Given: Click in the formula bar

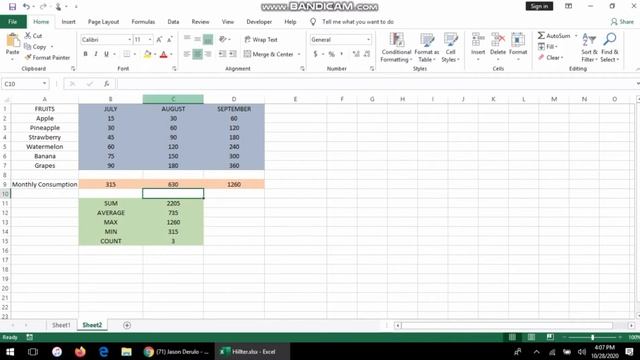Looking at the screenshot, I should [376, 84].
